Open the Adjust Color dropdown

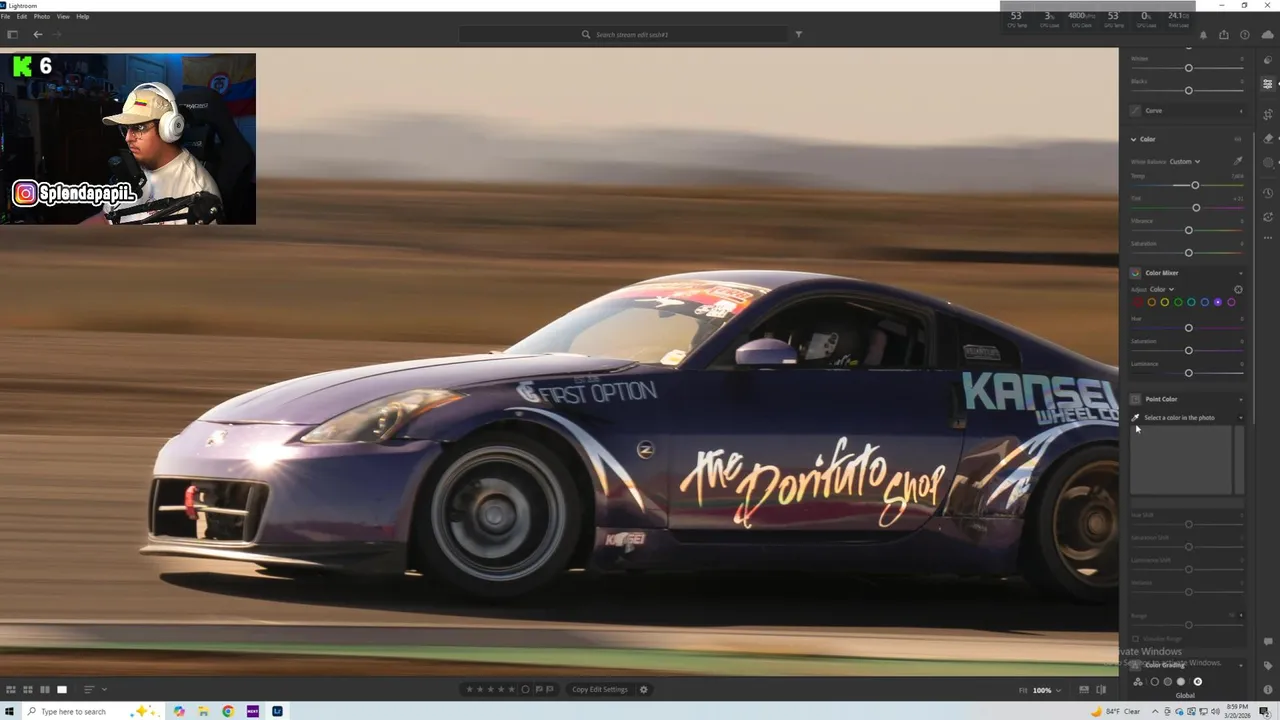click(1161, 289)
